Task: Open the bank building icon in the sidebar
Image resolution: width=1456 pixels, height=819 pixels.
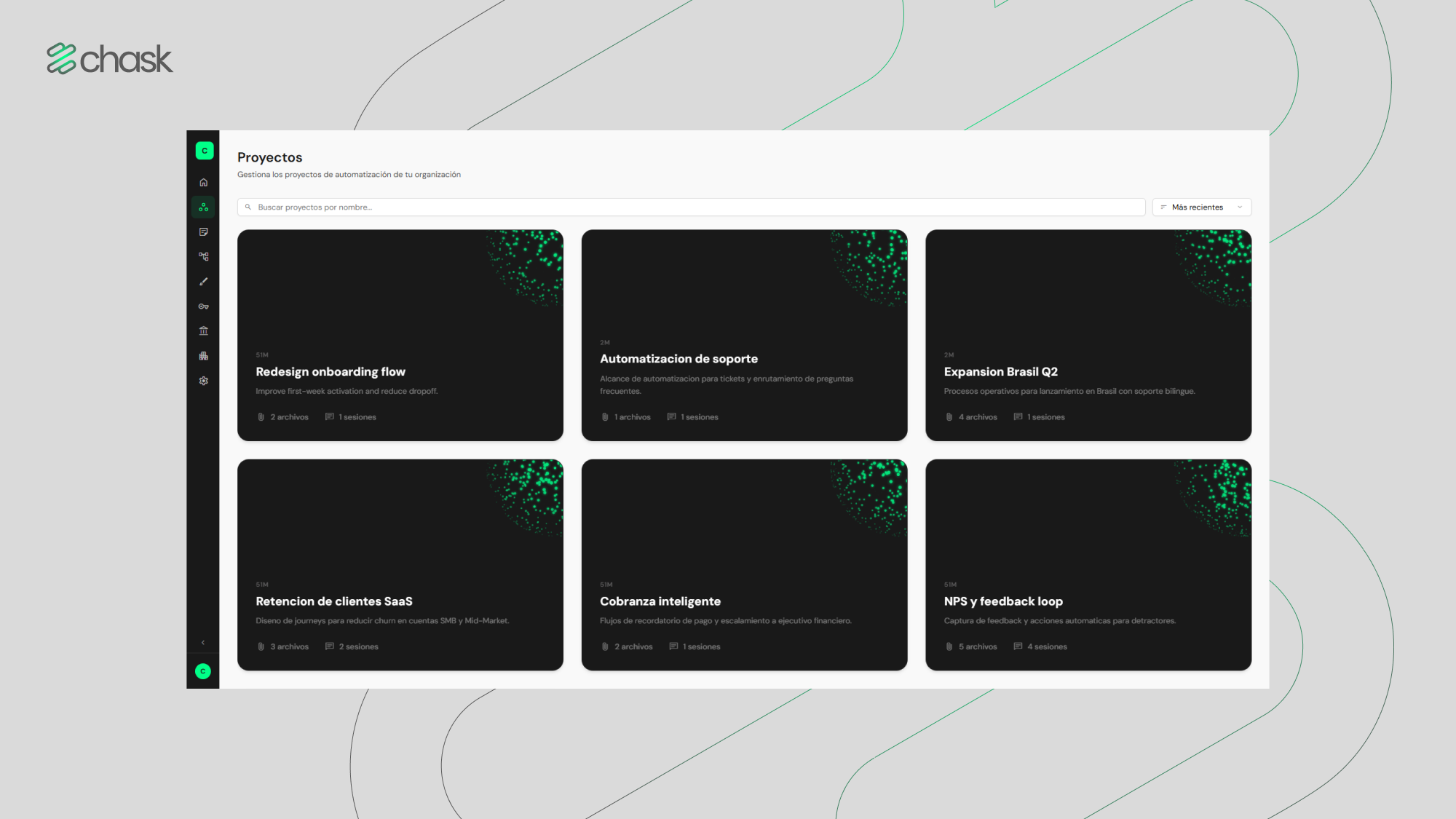Action: (x=204, y=331)
